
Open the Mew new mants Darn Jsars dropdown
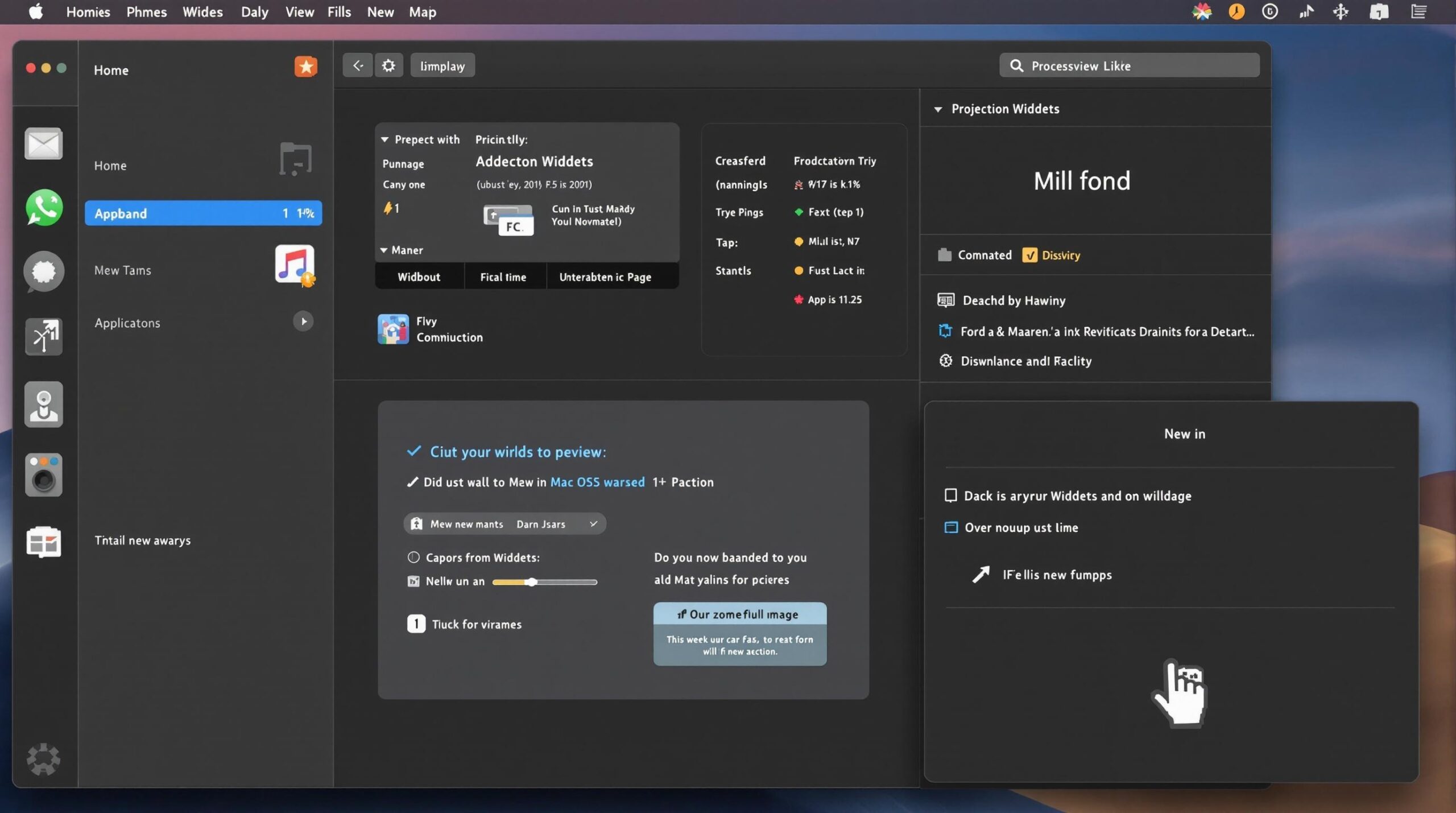(504, 523)
